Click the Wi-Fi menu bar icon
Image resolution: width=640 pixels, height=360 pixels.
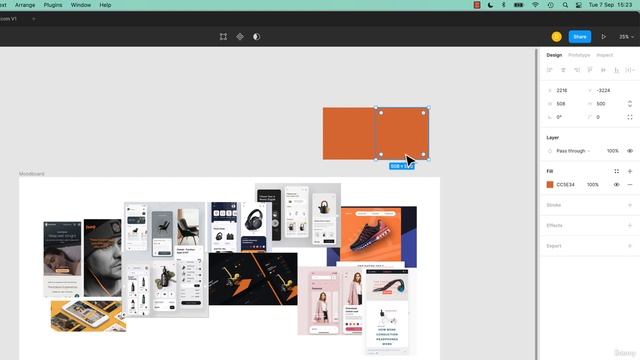[x=536, y=5]
